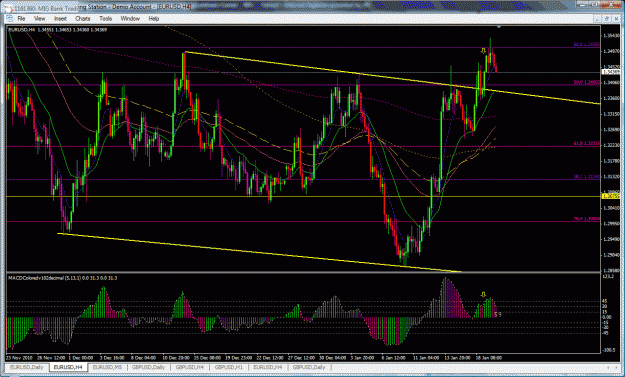Click the 61.8 Fibonacci level label

point(587,143)
